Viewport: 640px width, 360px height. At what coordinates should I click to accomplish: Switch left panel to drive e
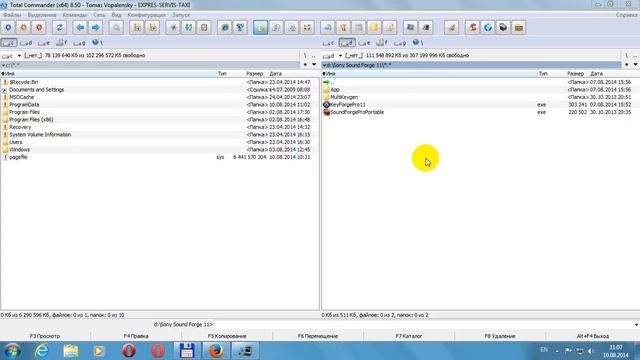[x=44, y=42]
